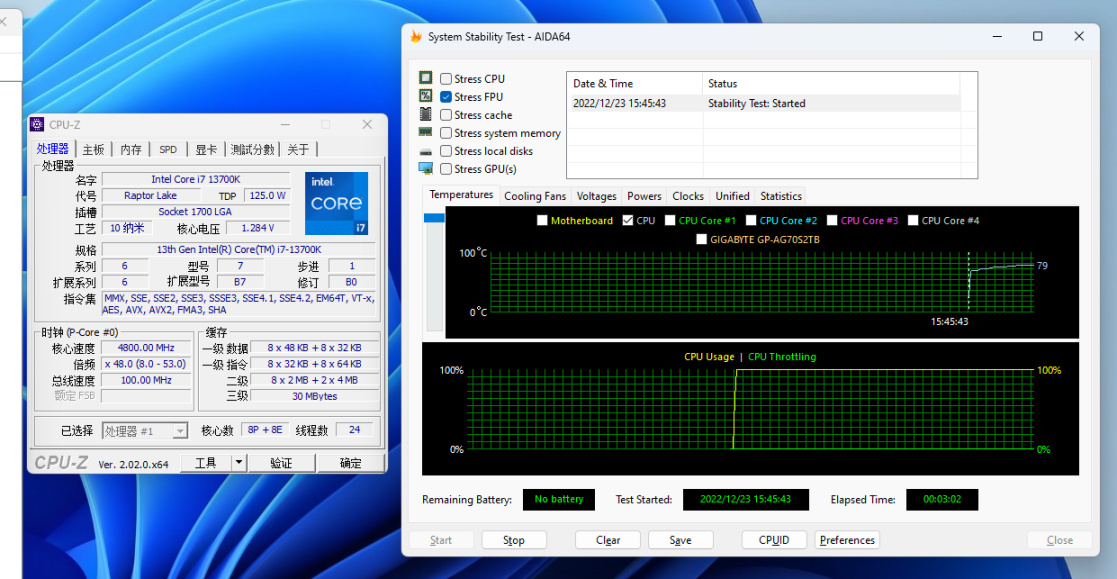Viewport: 1117px width, 579px height.
Task: Click the Stress system memory RAM icon
Action: [425, 132]
